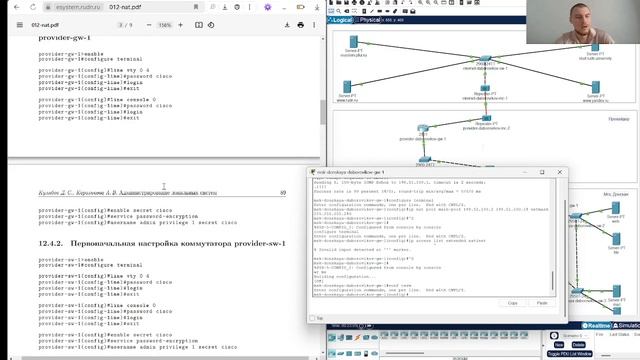The height and width of the screenshot is (360, 640).
Task: Click the provider gw-1 router in topology
Action: [x=423, y=129]
